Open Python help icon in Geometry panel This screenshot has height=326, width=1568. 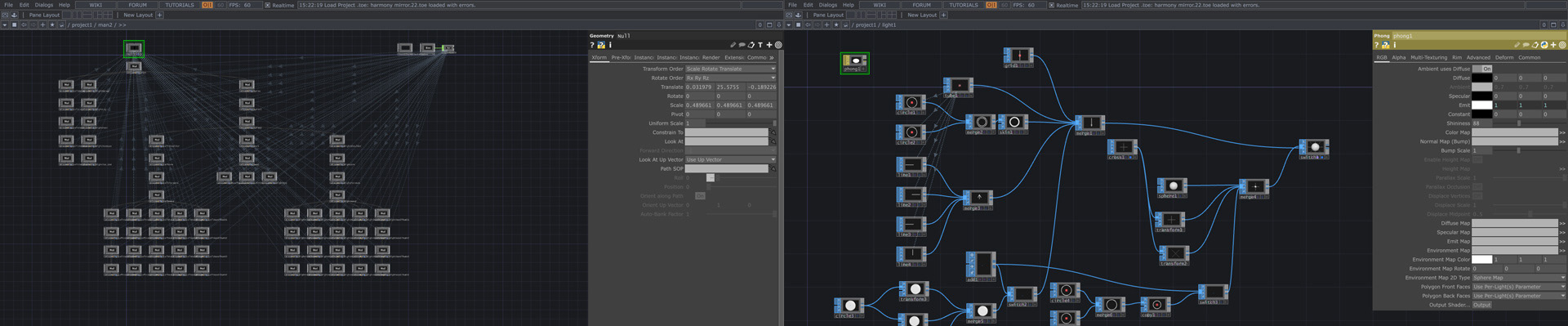coord(601,46)
